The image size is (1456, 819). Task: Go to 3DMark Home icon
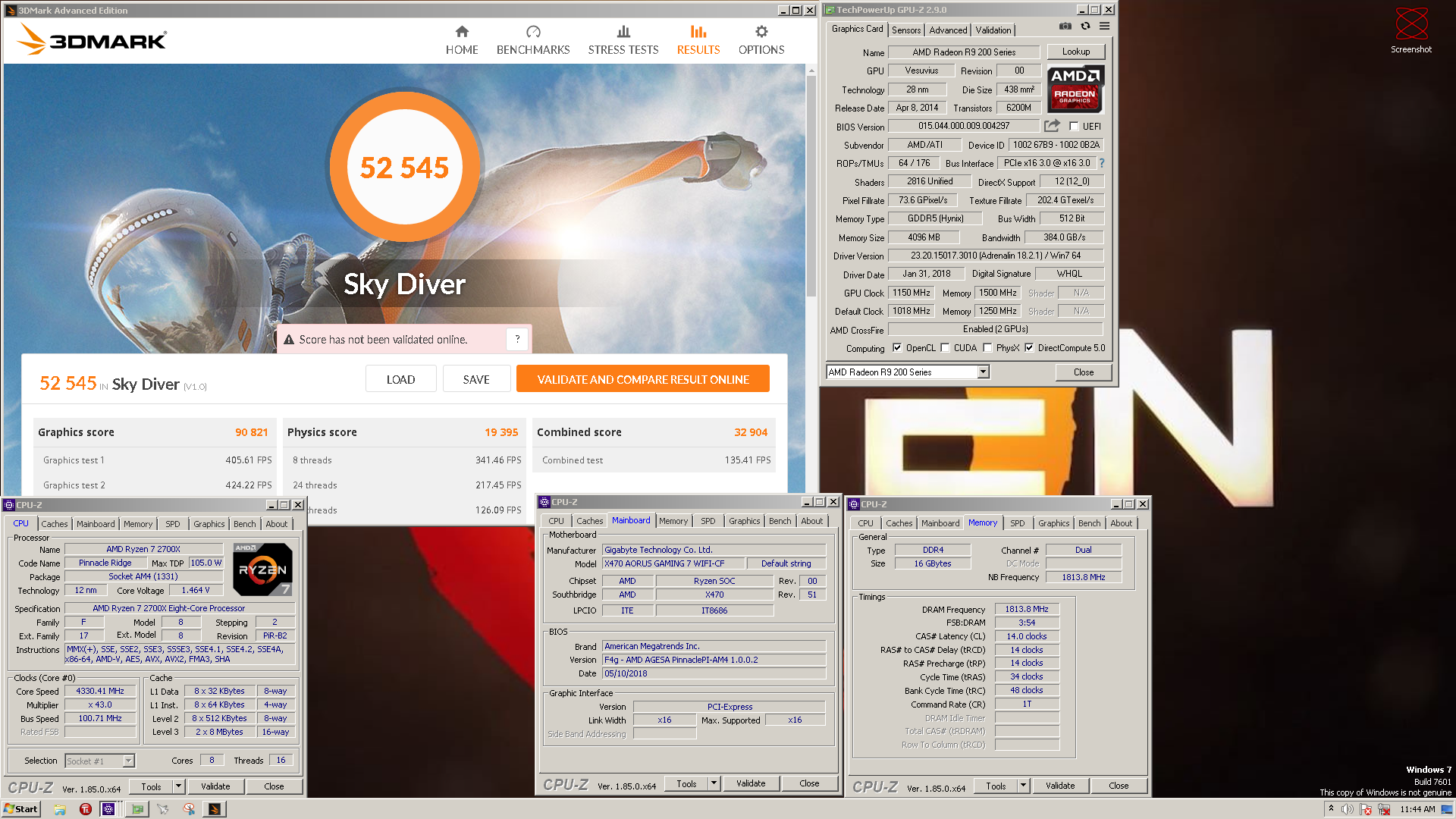(462, 32)
